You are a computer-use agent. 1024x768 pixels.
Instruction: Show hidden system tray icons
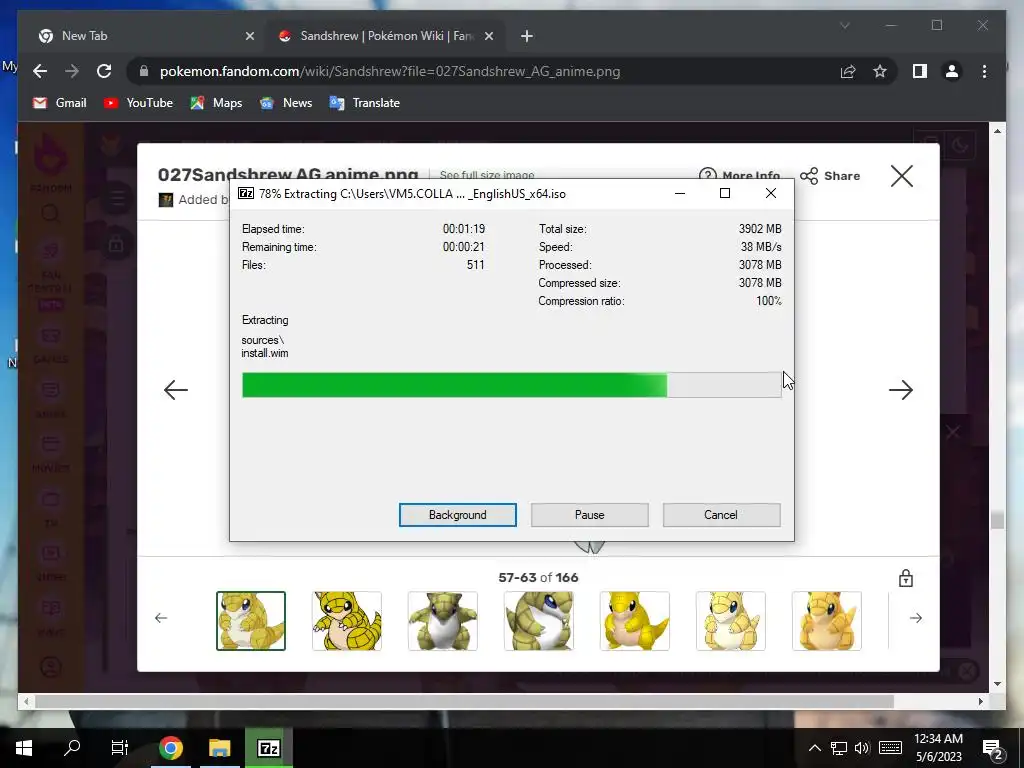pos(814,748)
